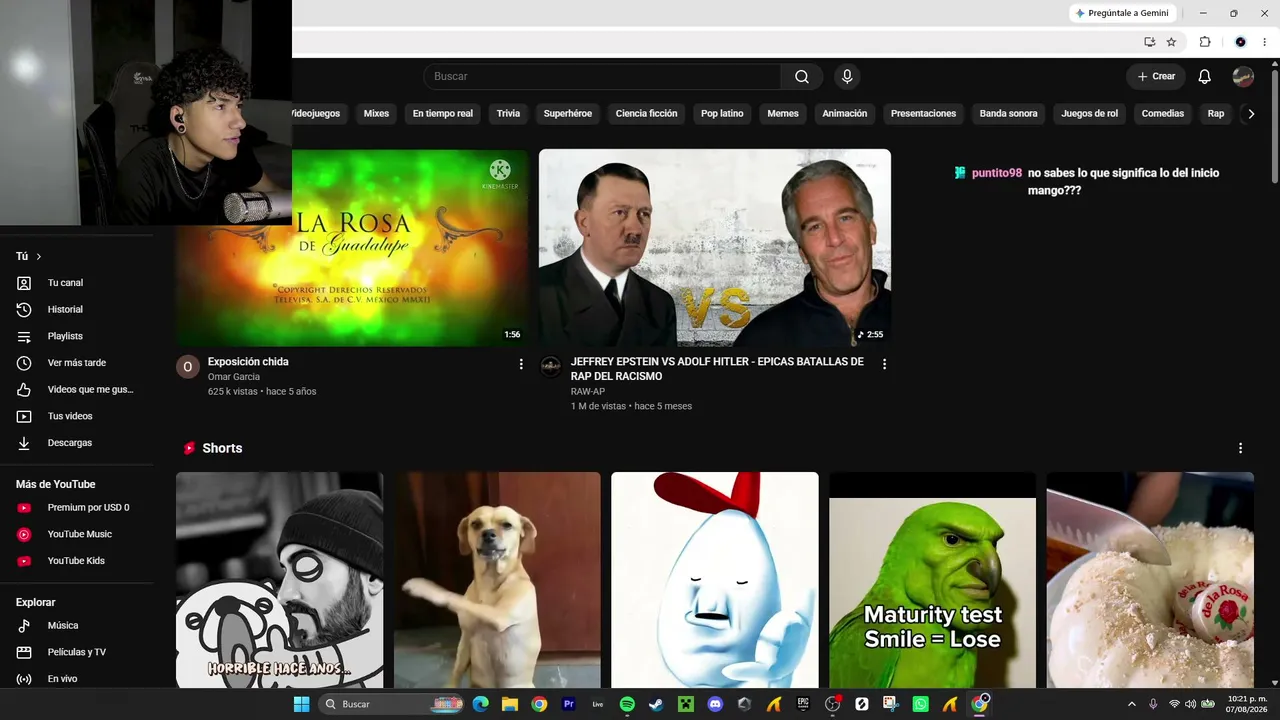Open the YouTube account avatar menu
This screenshot has width=1280, height=720.
(x=1243, y=77)
